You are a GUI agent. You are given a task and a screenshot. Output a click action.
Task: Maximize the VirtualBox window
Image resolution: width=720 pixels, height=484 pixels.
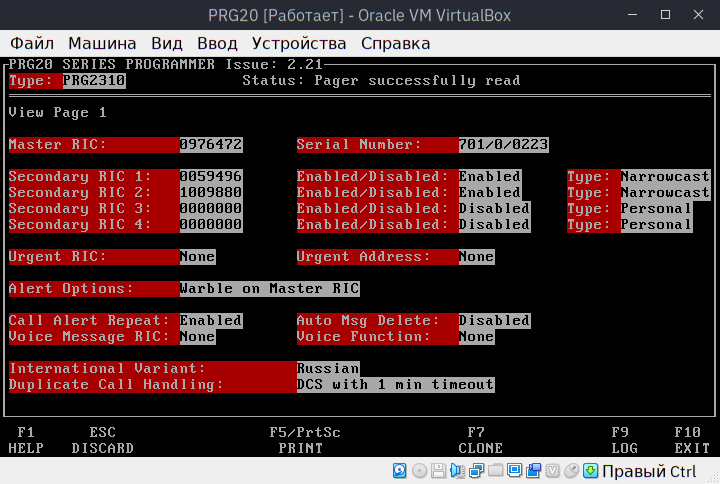[x=665, y=15]
